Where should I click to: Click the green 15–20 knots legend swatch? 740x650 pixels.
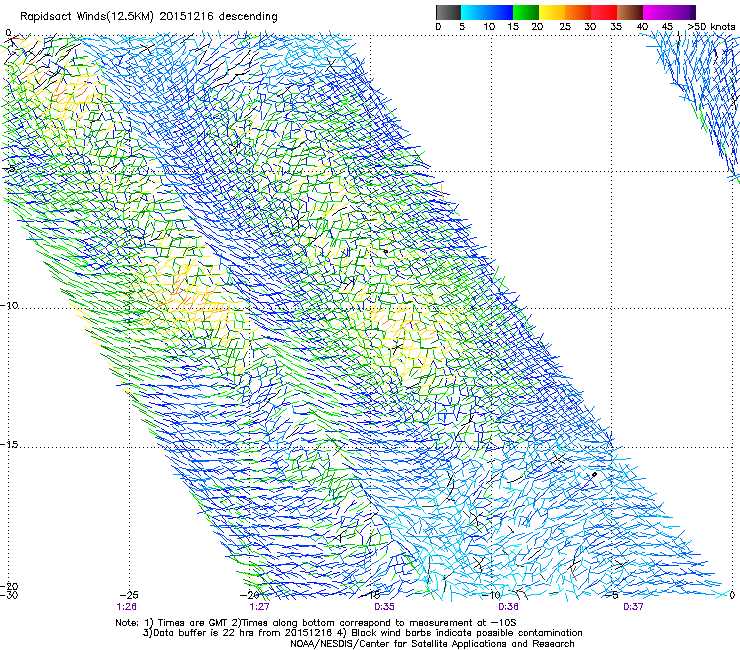pos(526,12)
